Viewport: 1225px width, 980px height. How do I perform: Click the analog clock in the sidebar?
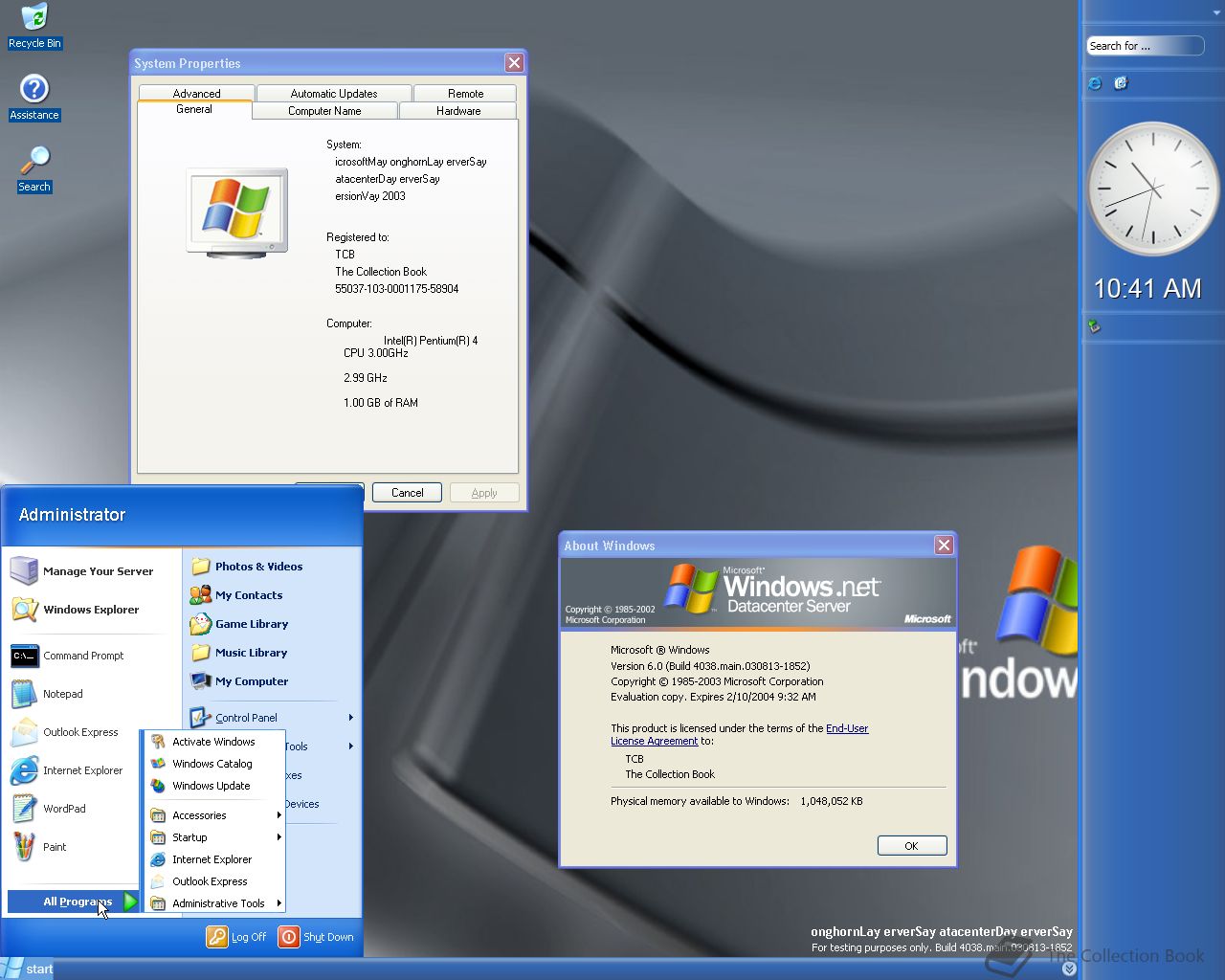pos(1153,189)
